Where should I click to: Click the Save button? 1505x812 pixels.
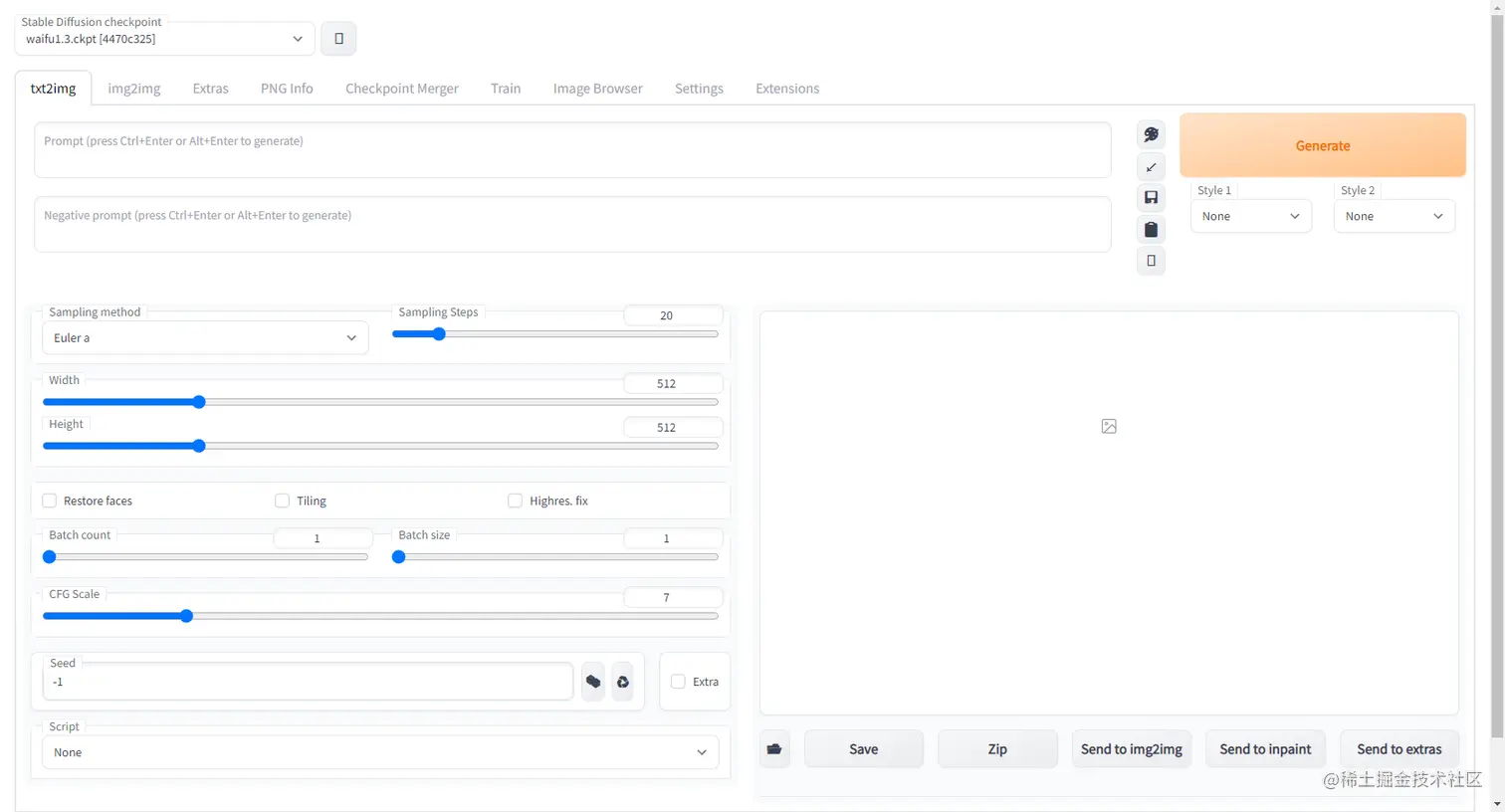click(x=864, y=749)
